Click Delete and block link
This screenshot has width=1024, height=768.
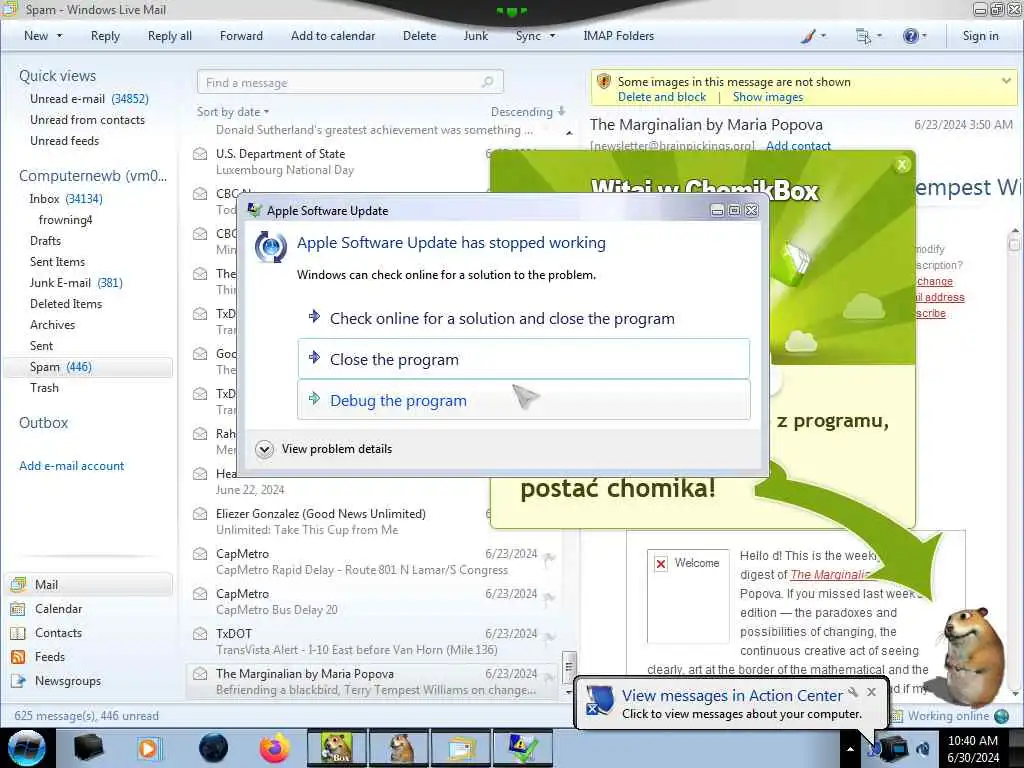click(x=662, y=97)
